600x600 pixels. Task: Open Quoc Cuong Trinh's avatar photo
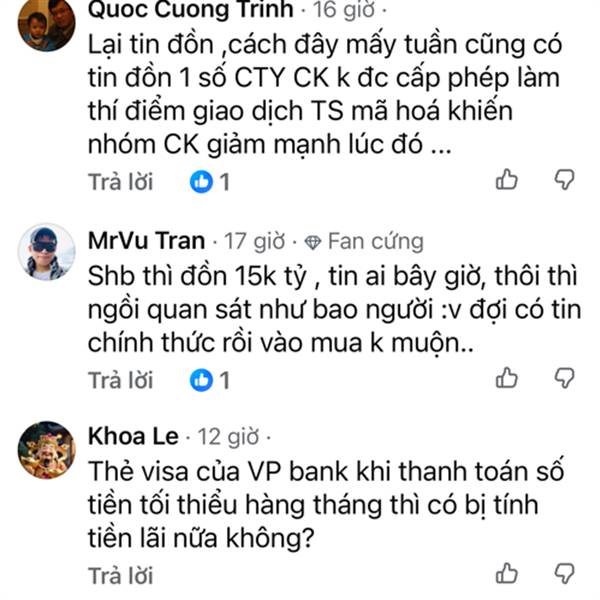[x=46, y=23]
